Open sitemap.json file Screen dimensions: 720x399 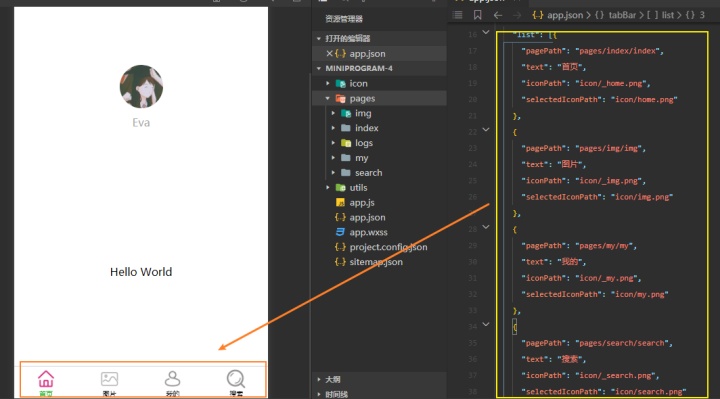[376, 262]
